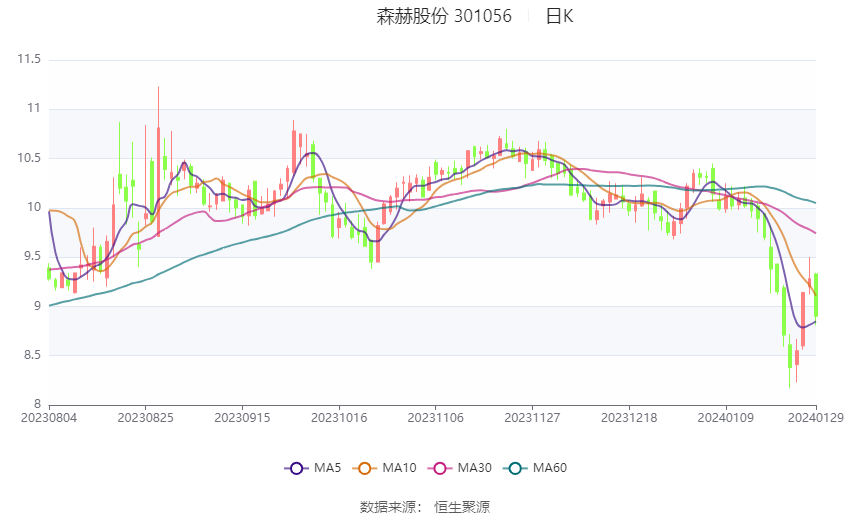The image size is (850, 517).
Task: Toggle the MA10 legend series
Action: [384, 468]
